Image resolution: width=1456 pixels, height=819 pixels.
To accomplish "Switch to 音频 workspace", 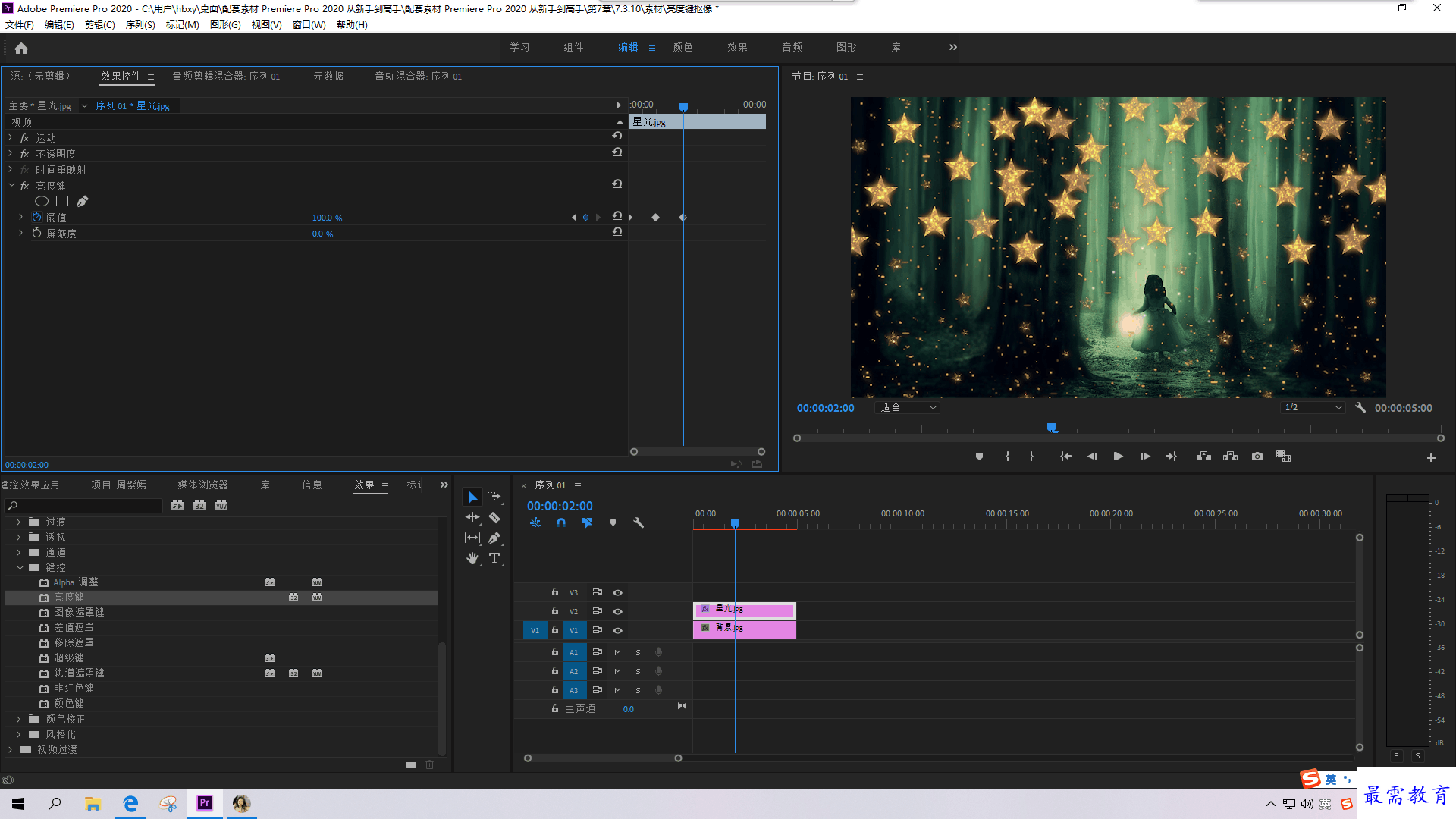I will tap(792, 47).
